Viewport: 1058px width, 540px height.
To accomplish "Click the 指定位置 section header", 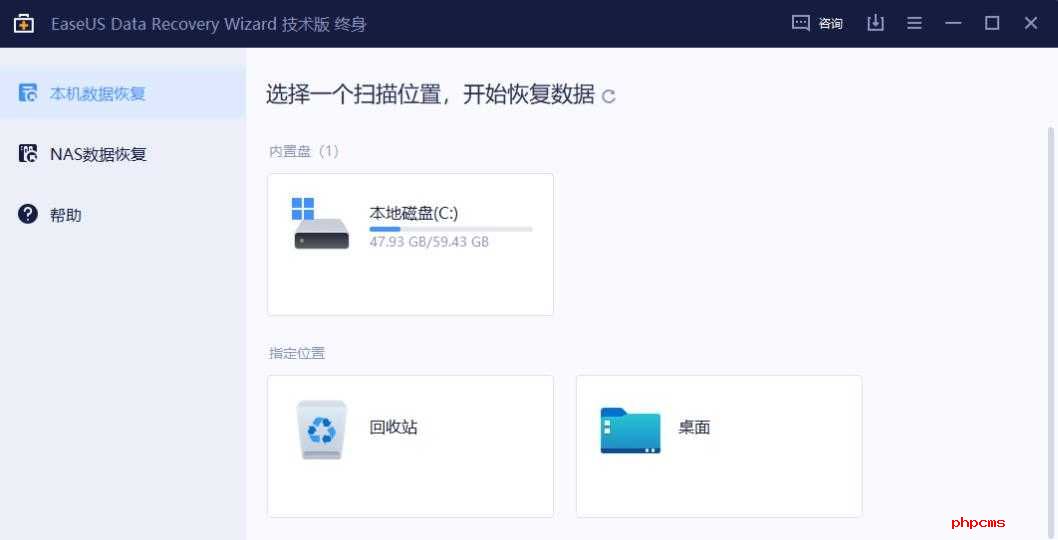I will coord(297,353).
